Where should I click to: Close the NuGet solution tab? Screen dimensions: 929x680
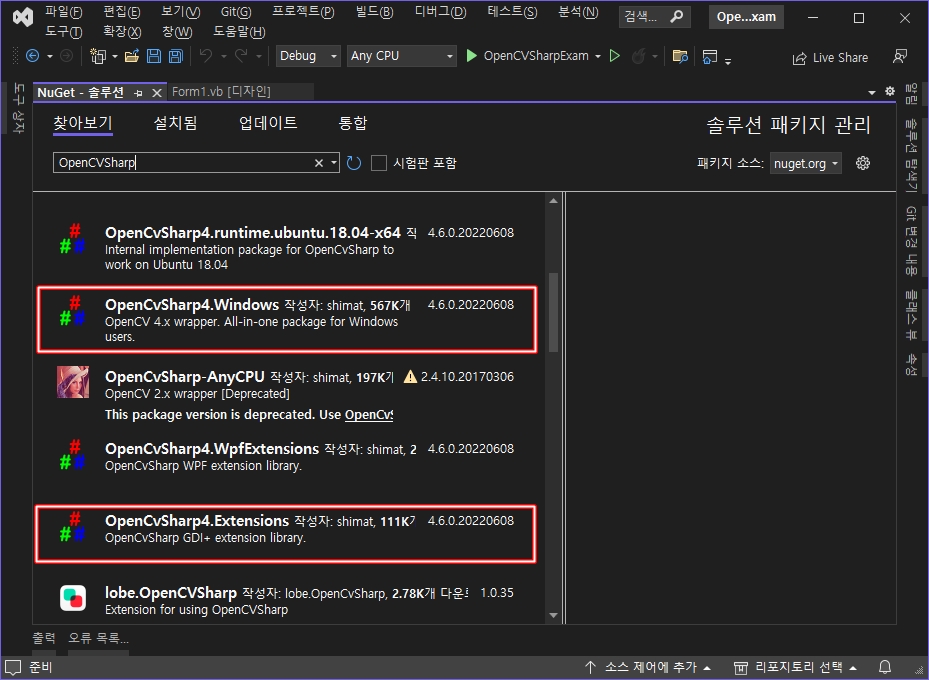[156, 93]
